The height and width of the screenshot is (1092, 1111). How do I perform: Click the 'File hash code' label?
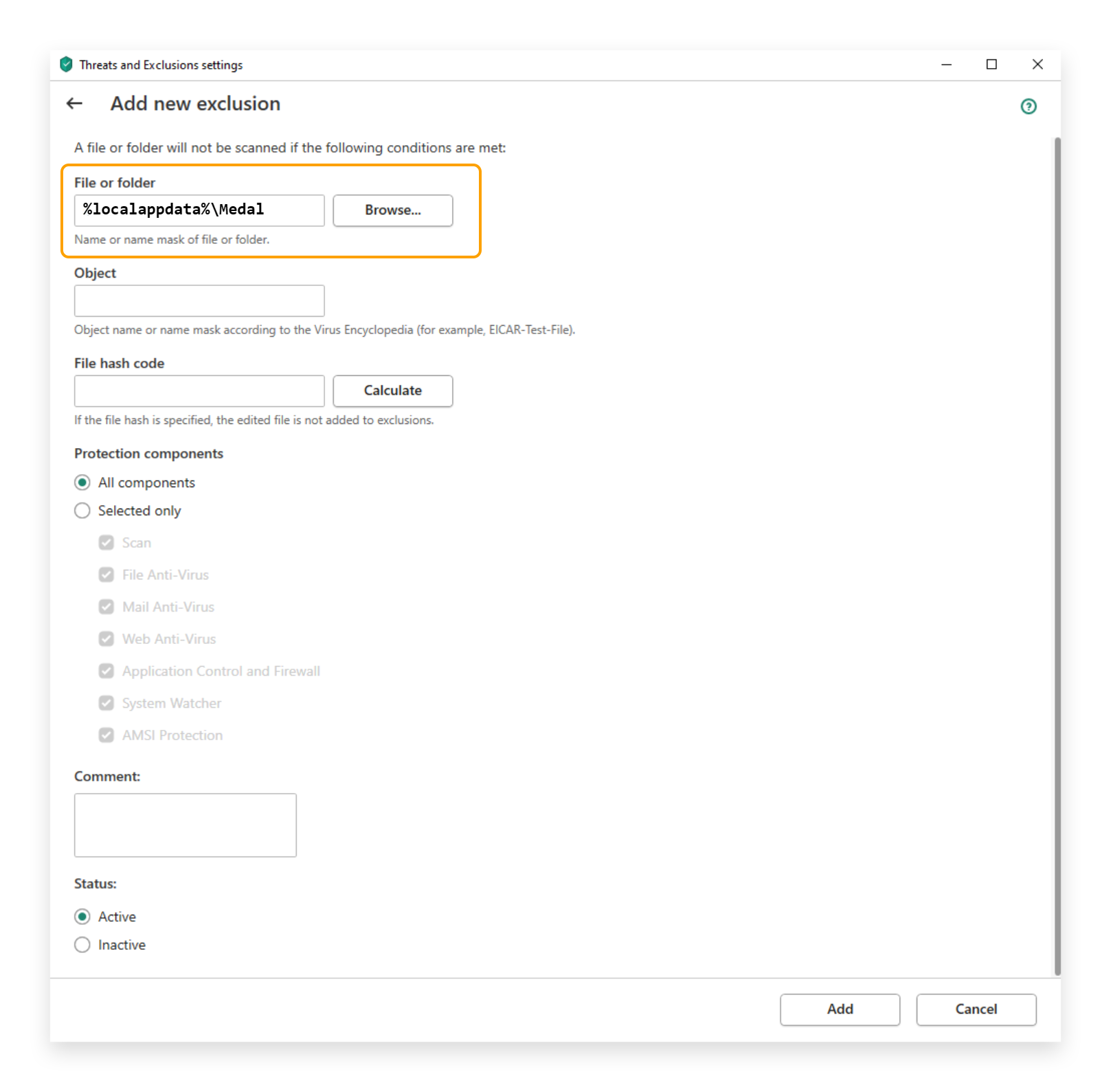point(120,364)
